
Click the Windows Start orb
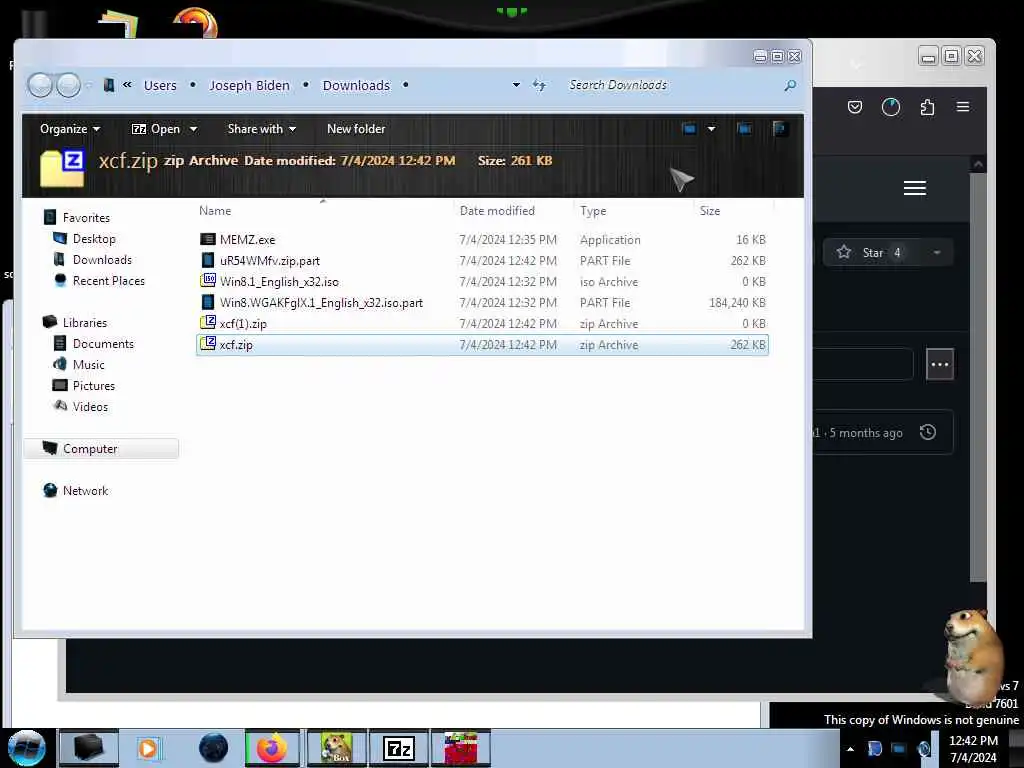27,748
